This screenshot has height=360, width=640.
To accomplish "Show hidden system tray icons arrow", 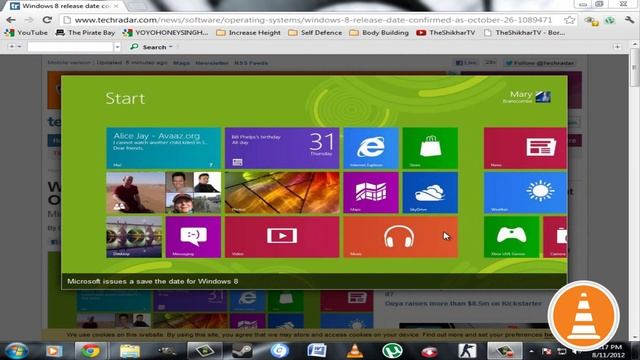I will click(x=531, y=351).
